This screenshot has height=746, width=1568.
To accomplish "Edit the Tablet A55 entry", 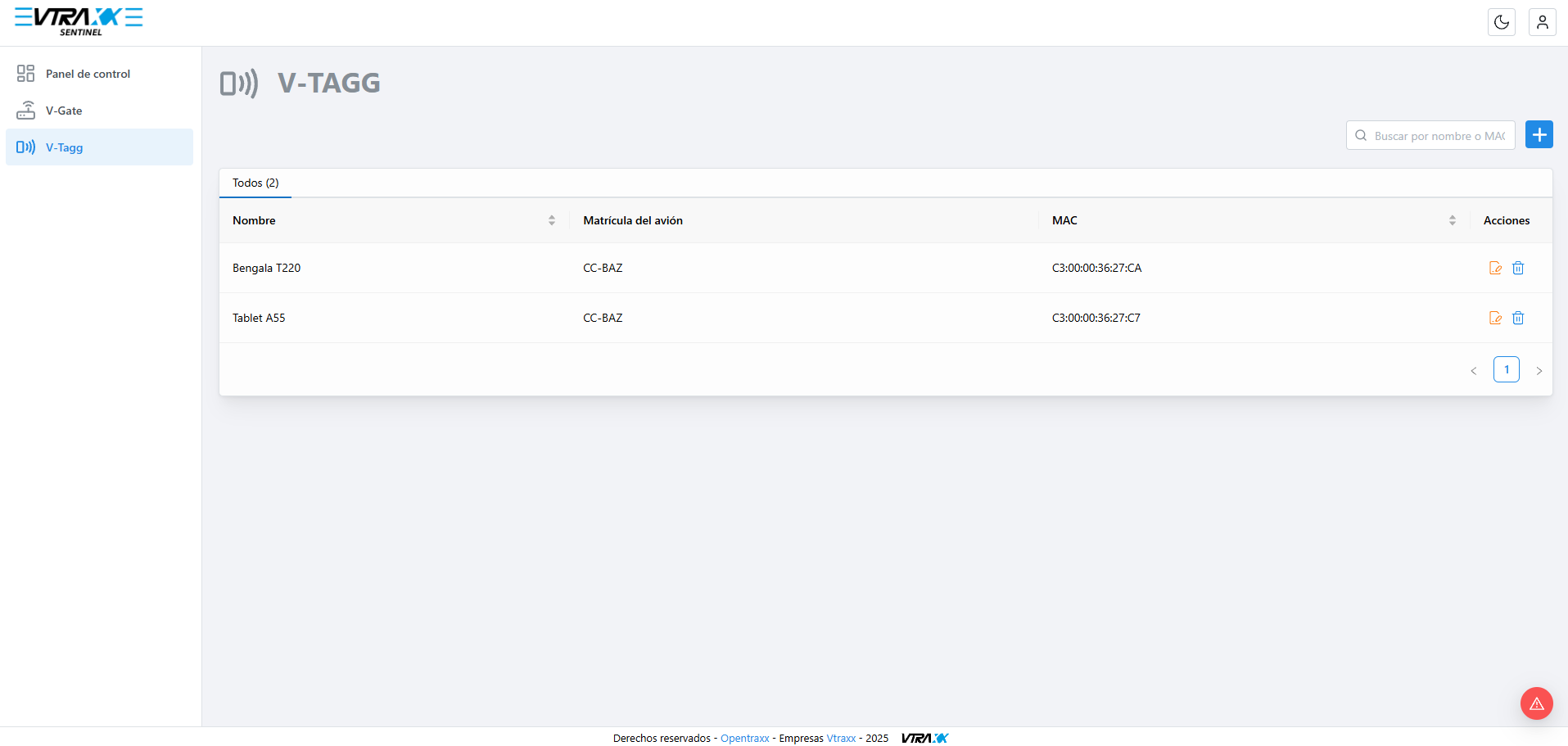I will [x=1495, y=318].
